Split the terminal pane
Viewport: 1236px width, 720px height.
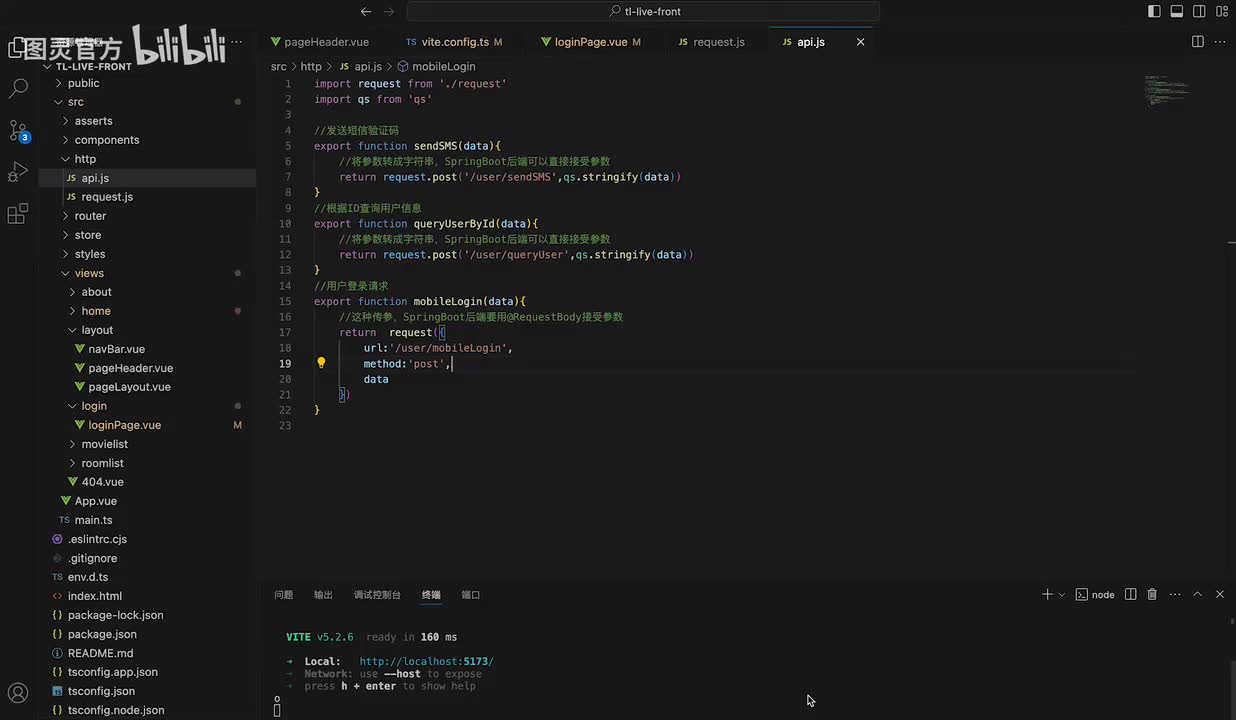click(1131, 594)
